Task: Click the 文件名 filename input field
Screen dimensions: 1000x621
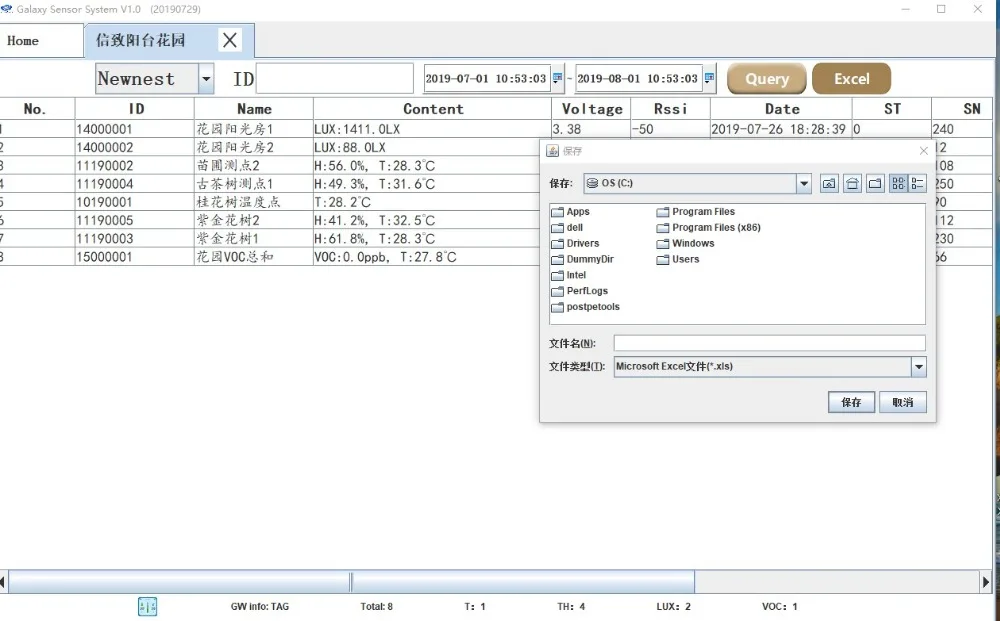Action: tap(769, 343)
